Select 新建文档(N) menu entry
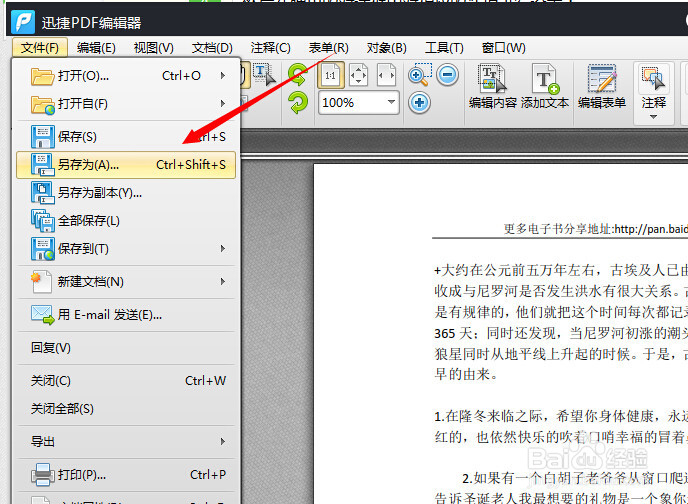This screenshot has width=688, height=504. [x=126, y=282]
